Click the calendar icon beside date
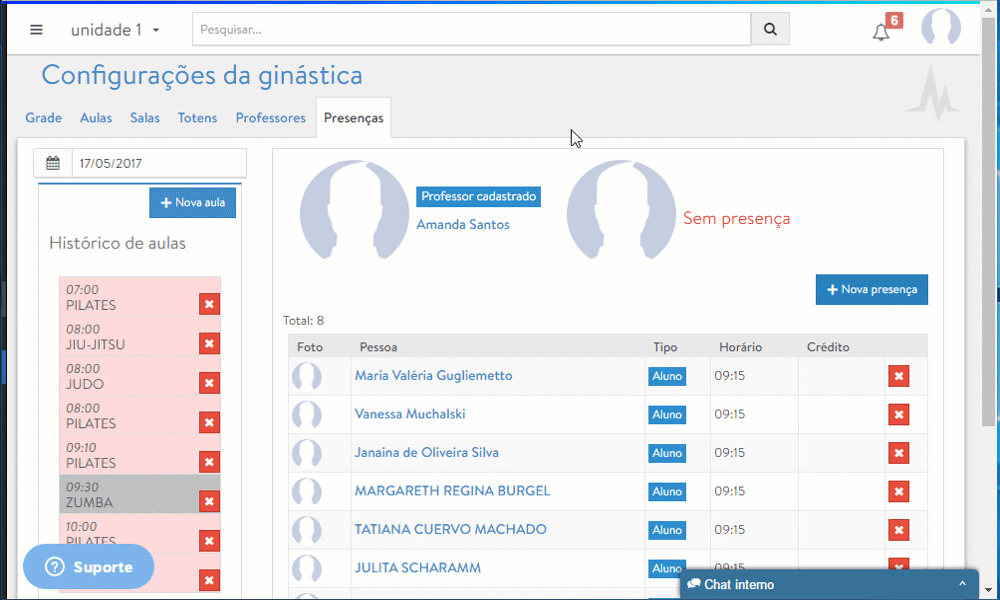Viewport: 1000px width, 600px height. tap(53, 163)
